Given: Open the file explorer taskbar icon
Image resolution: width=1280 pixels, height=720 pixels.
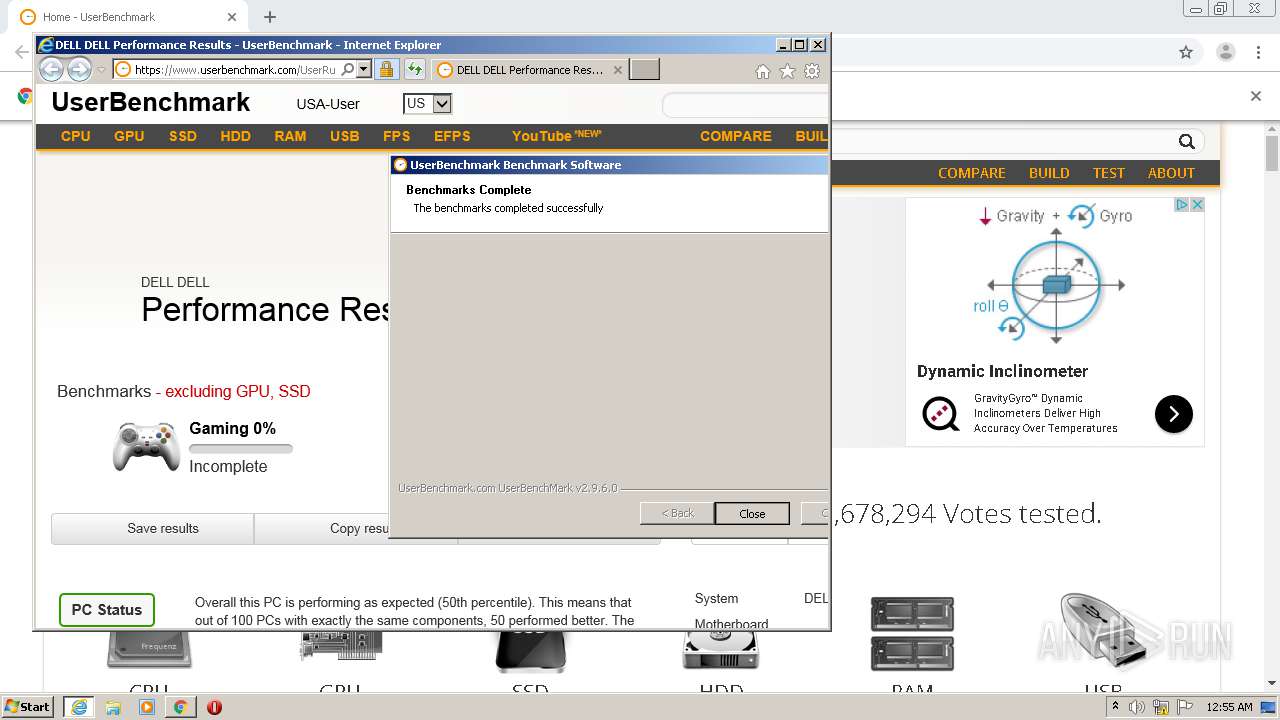Looking at the screenshot, I should (x=113, y=707).
